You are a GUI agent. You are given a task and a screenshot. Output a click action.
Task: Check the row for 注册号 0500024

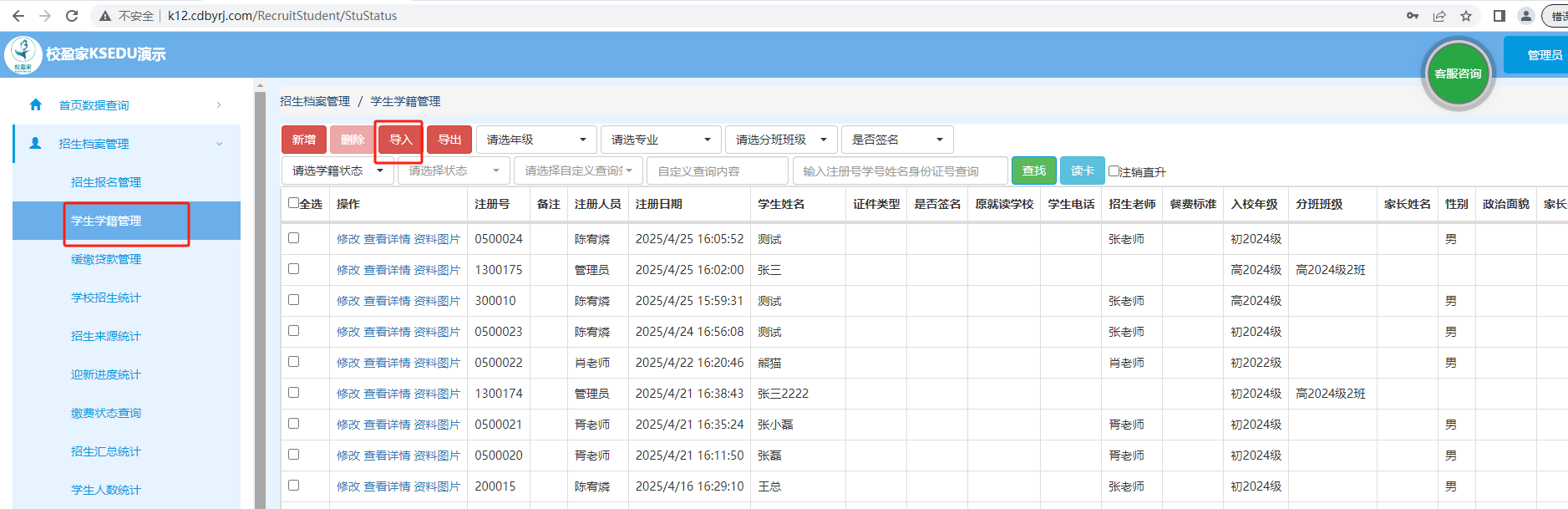pyautogui.click(x=293, y=238)
